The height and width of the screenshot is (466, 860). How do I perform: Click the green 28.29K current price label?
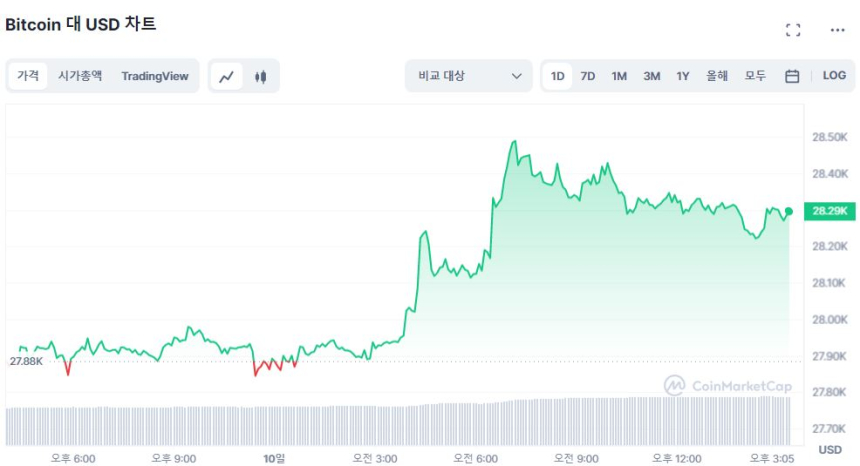(x=830, y=211)
